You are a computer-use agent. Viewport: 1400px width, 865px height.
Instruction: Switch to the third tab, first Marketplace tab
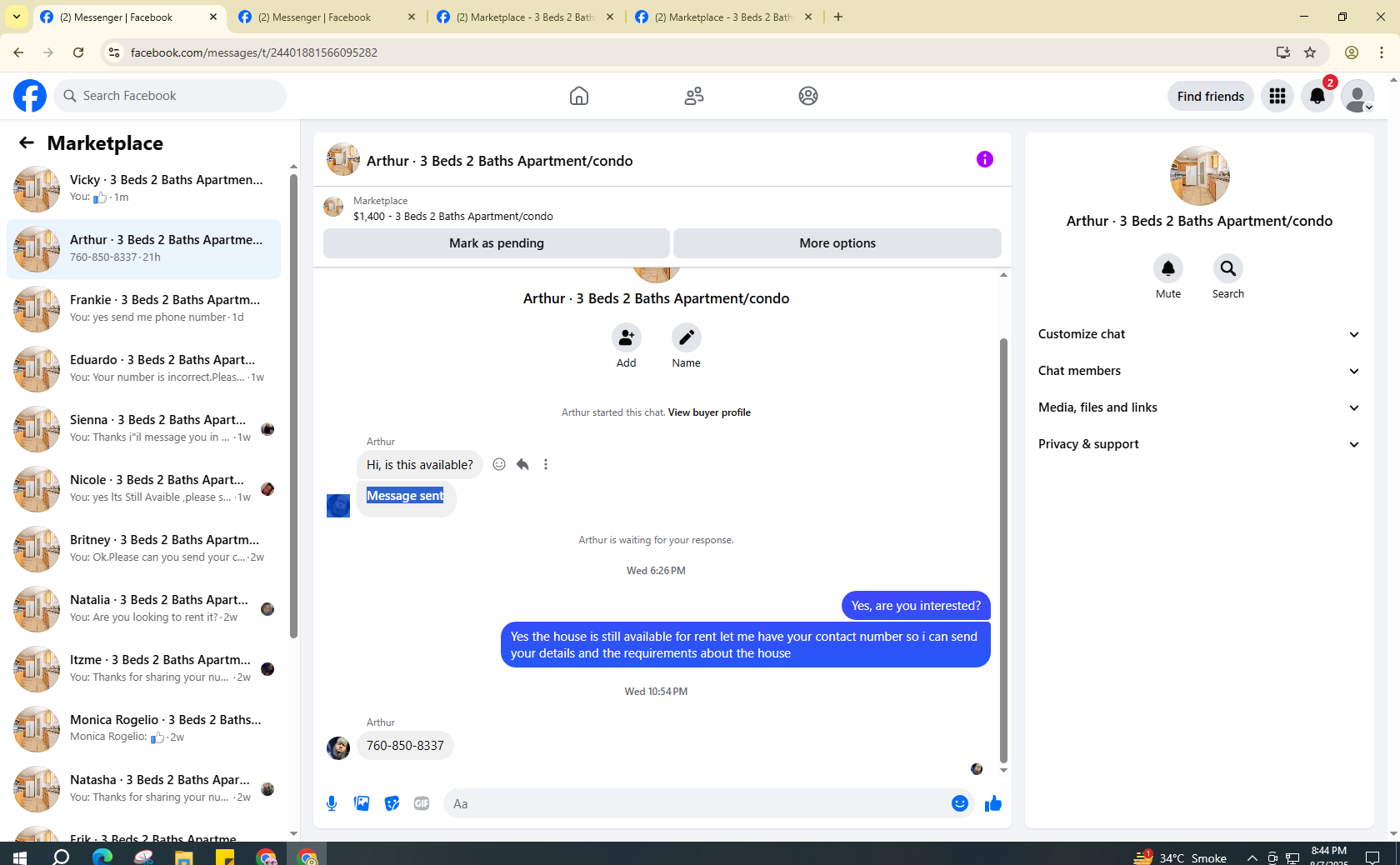point(525,17)
